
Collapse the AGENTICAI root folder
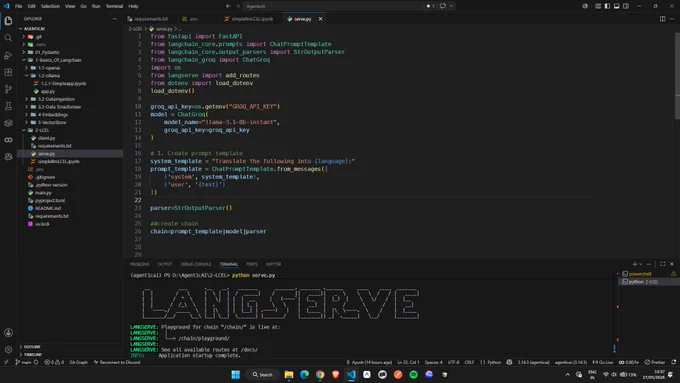pyautogui.click(x=35, y=29)
